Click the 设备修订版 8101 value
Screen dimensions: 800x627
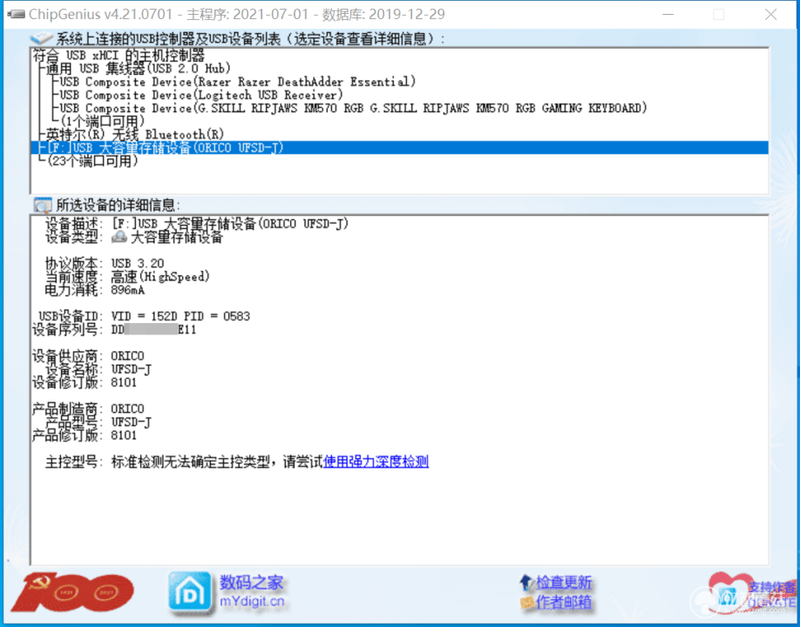pyautogui.click(x=124, y=383)
